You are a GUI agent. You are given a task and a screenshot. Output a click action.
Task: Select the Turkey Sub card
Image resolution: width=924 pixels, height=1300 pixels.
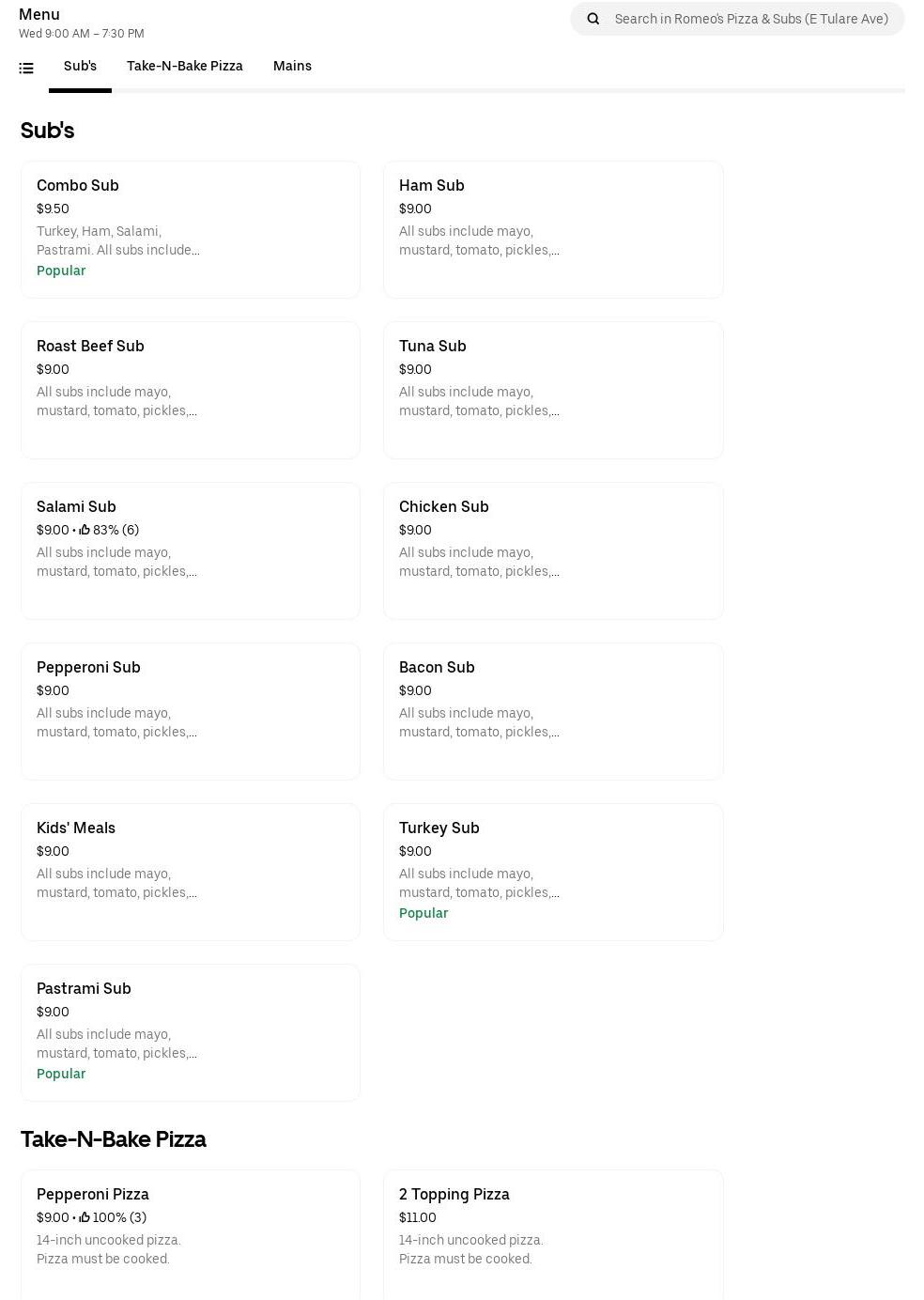point(553,872)
